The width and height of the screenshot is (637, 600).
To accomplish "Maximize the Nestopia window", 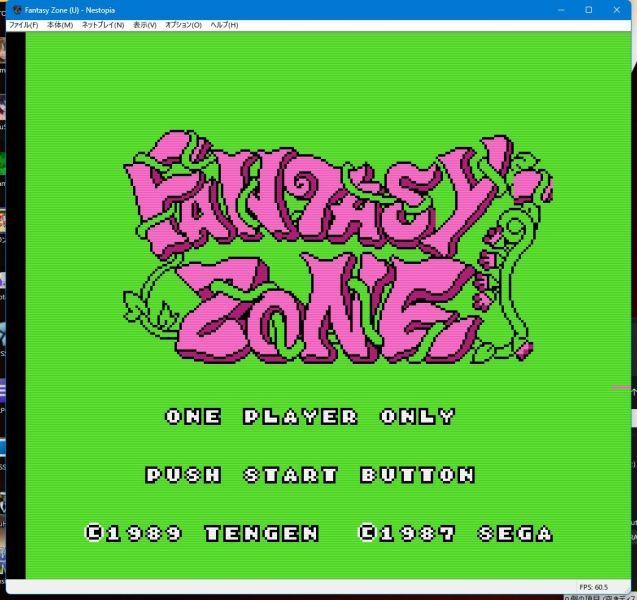I will point(588,10).
